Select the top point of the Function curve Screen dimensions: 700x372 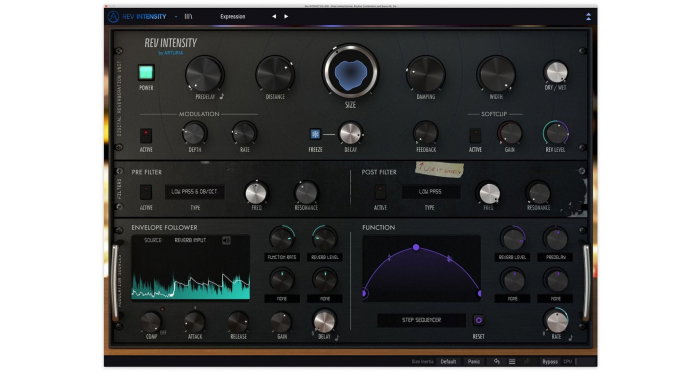click(x=416, y=247)
